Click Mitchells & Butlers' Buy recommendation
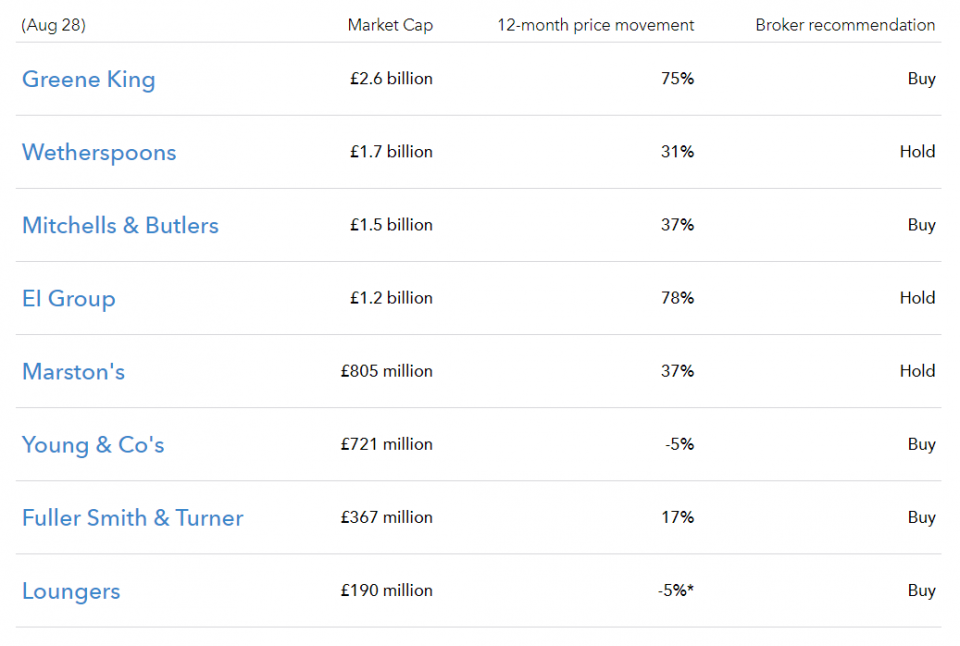 (x=921, y=225)
